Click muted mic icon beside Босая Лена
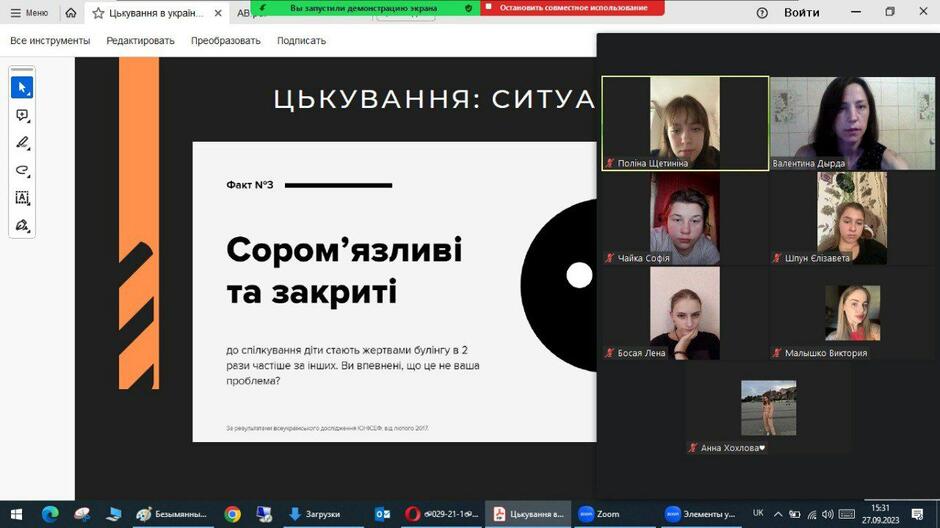940x528 pixels. coord(610,353)
